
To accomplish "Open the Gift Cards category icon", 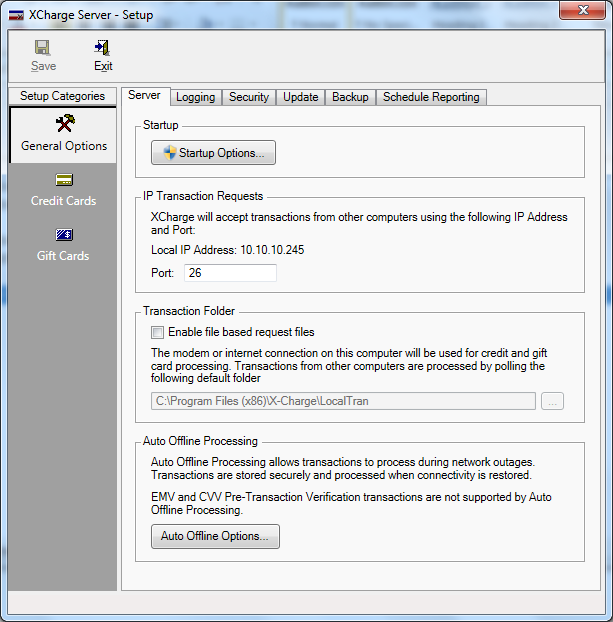I will [64, 234].
